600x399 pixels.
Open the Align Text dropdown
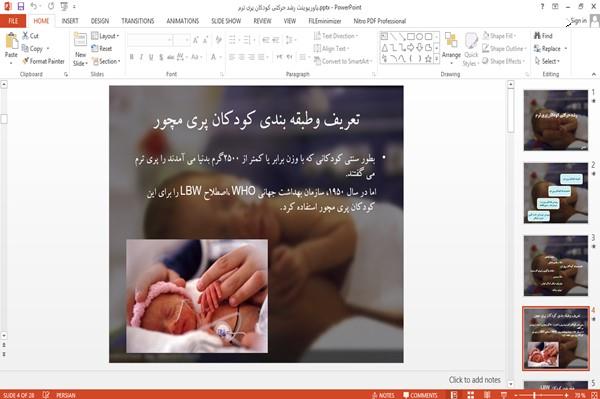point(331,49)
